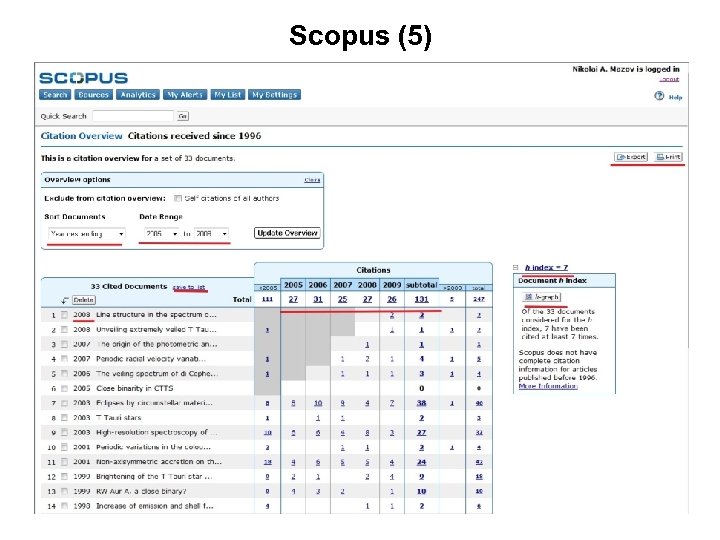Select checkbox for Unveiling extremely veiled T Tau
Viewport: 720px width, 540px height.
[x=64, y=330]
